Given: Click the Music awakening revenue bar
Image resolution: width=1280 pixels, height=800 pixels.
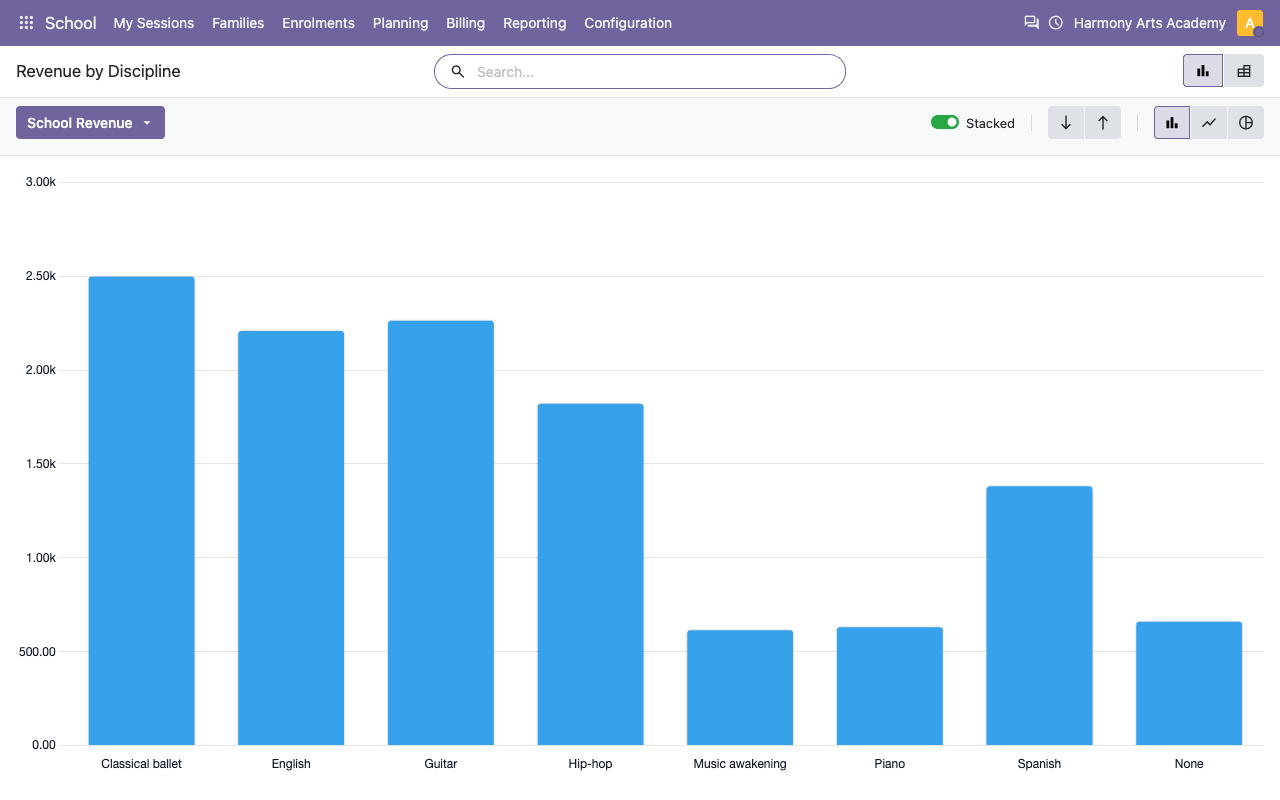Looking at the screenshot, I should 740,687.
